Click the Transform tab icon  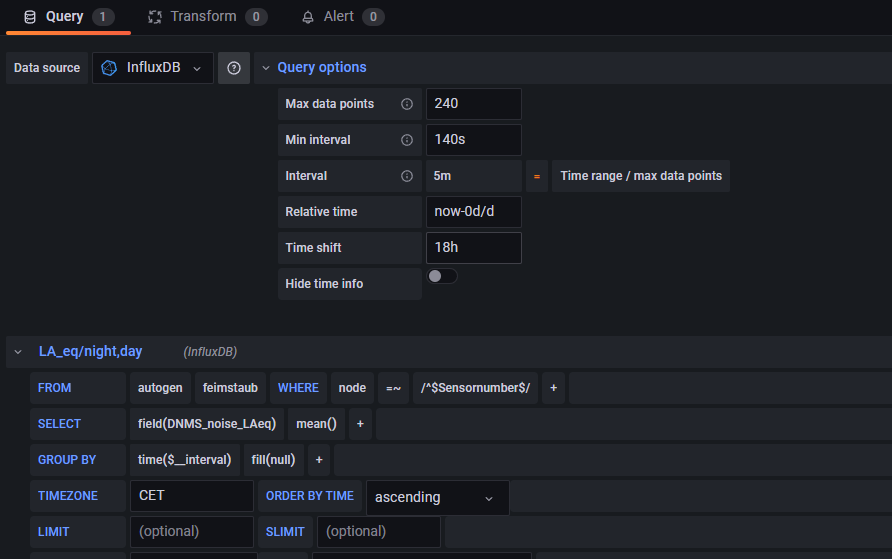pos(155,17)
